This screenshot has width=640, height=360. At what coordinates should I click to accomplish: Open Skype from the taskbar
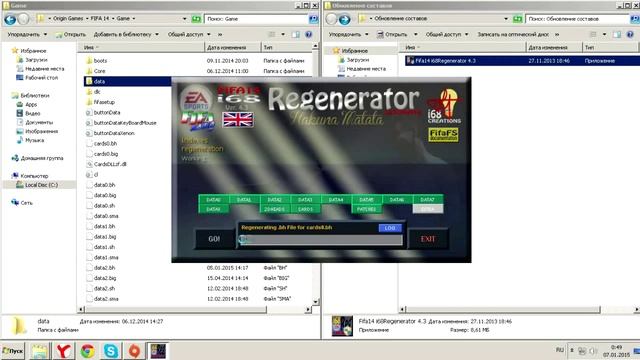click(111, 351)
